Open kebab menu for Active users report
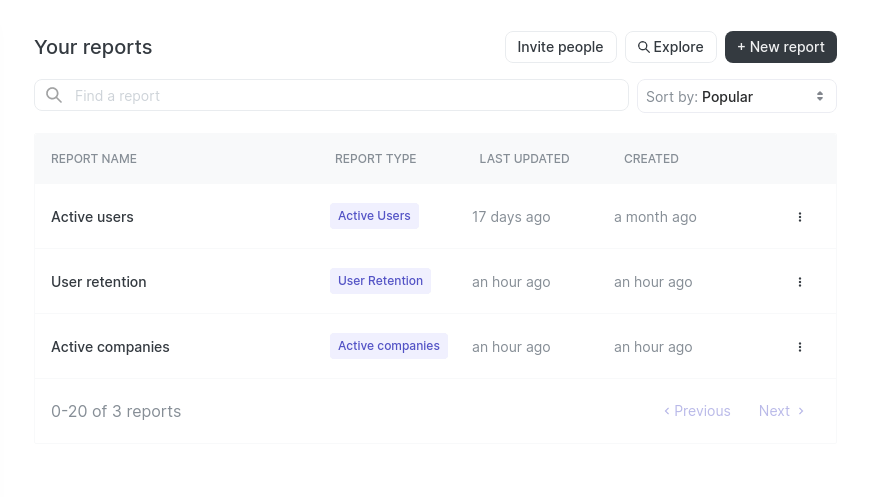 (x=800, y=217)
